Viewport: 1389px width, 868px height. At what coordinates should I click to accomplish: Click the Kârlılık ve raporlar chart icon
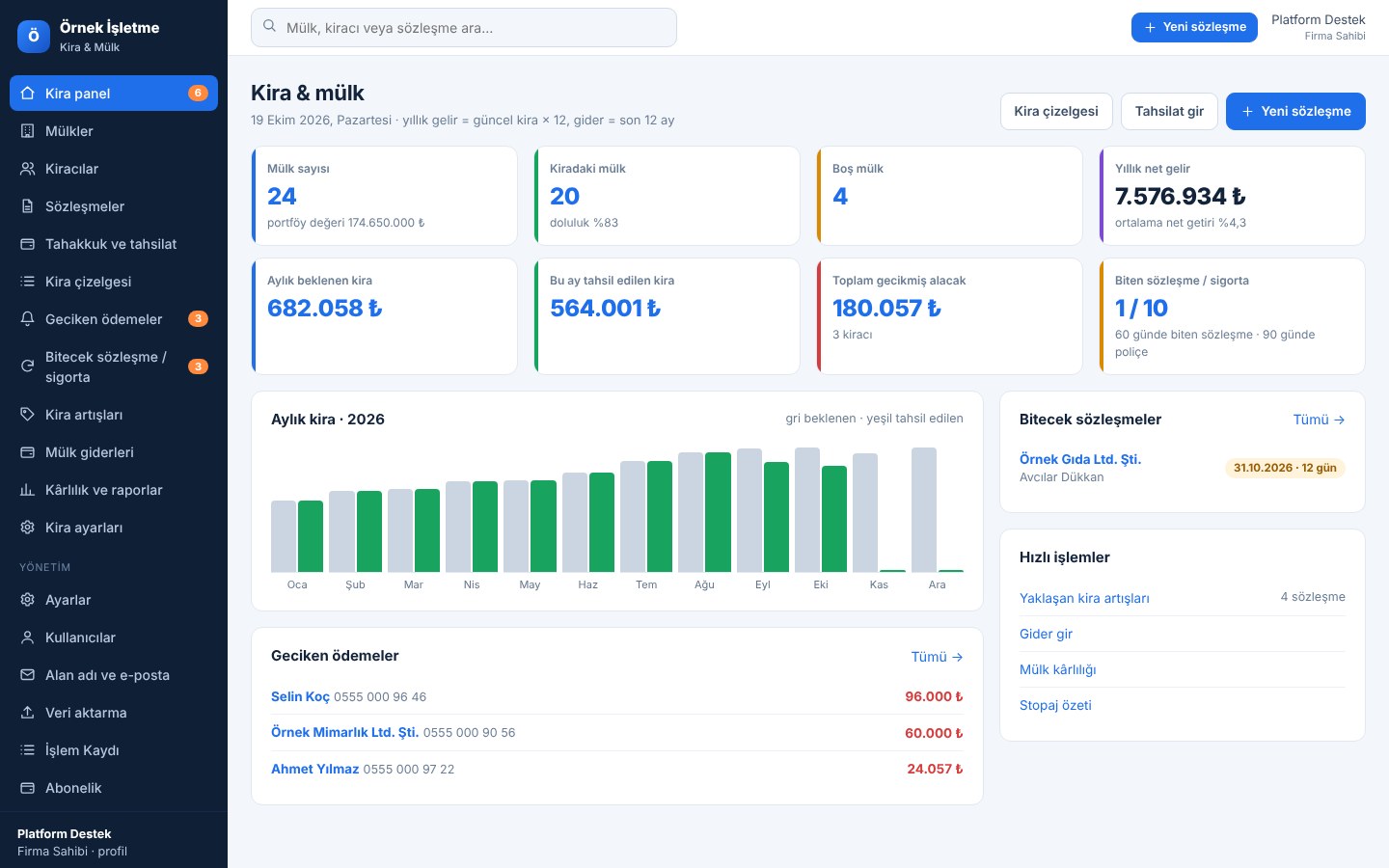point(27,490)
